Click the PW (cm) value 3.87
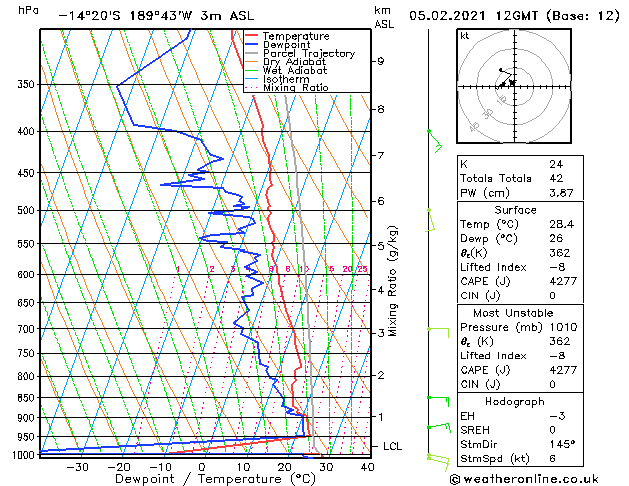629x486 pixels. pos(561,193)
